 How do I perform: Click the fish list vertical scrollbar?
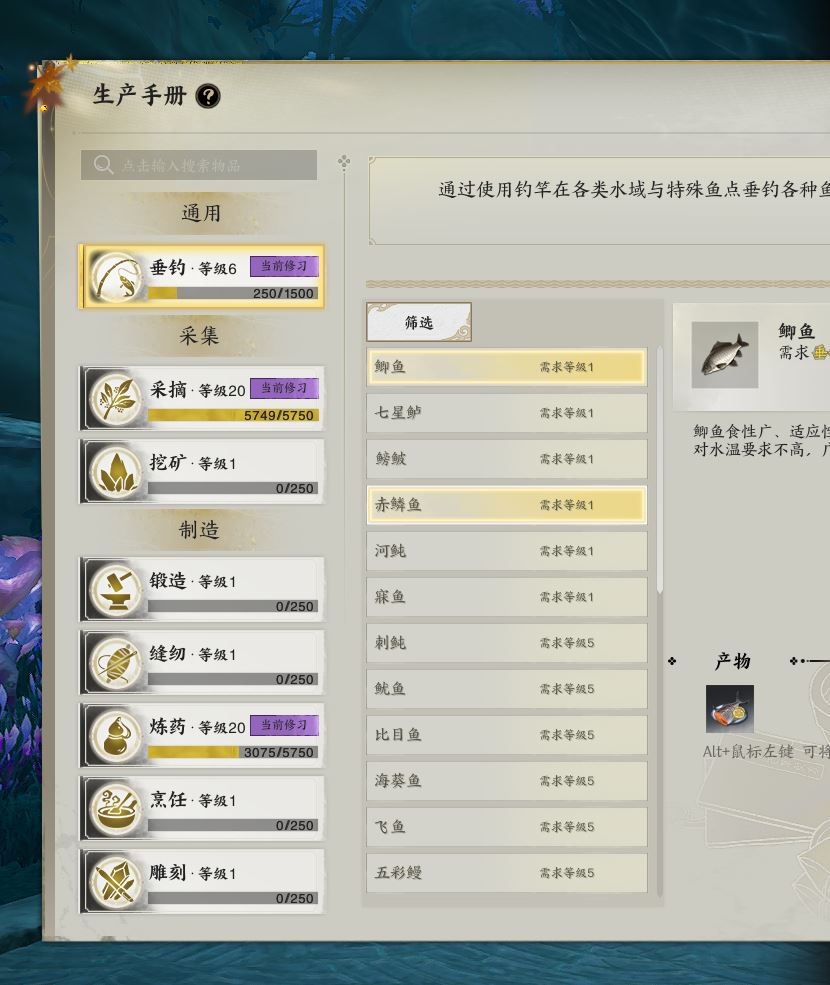click(x=660, y=470)
